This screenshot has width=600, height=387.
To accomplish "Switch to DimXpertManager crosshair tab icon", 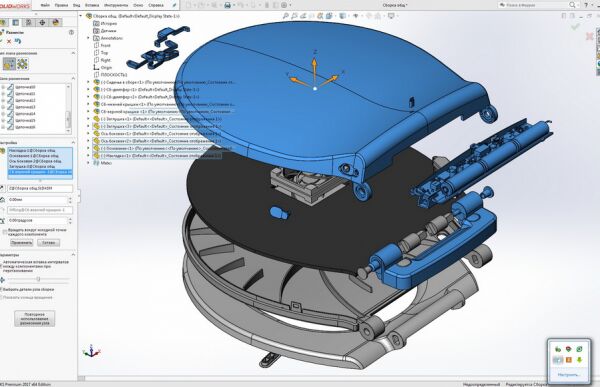I will click(x=42, y=23).
